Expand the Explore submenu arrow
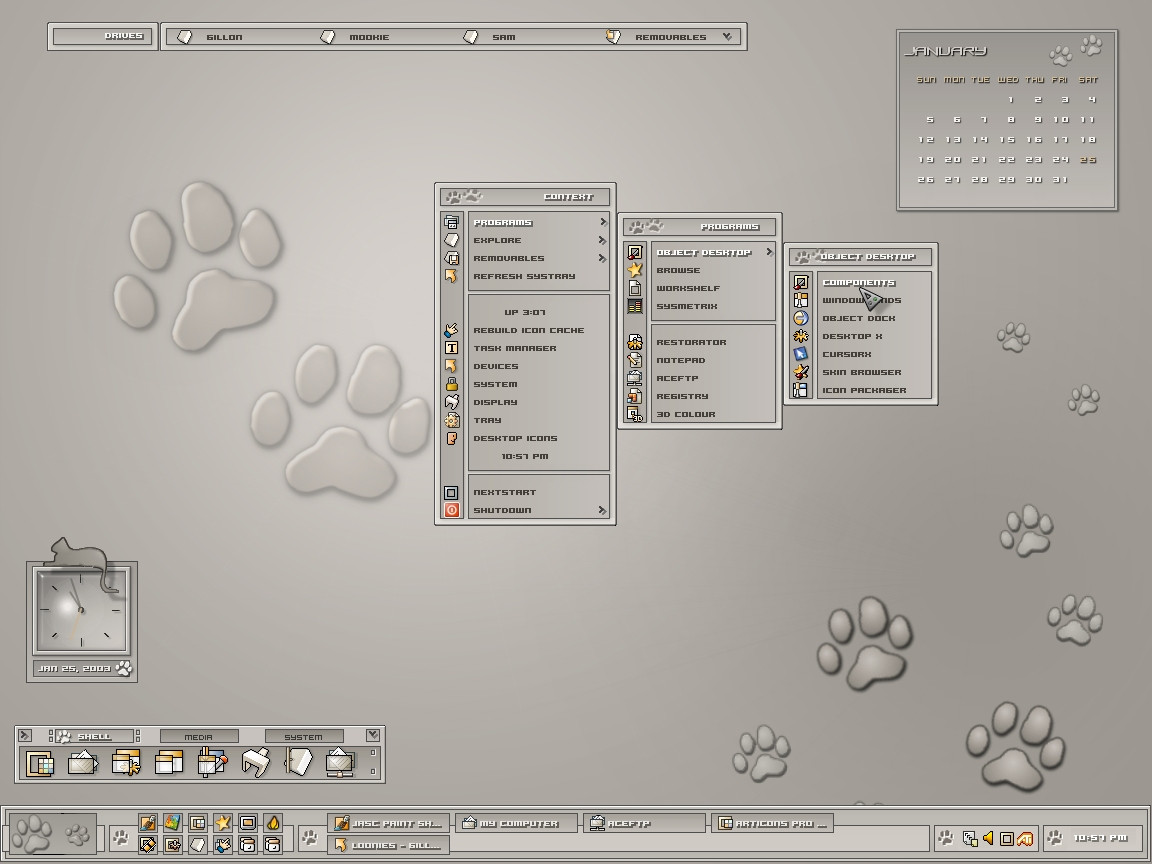Image resolution: width=1152 pixels, height=864 pixels. [602, 240]
